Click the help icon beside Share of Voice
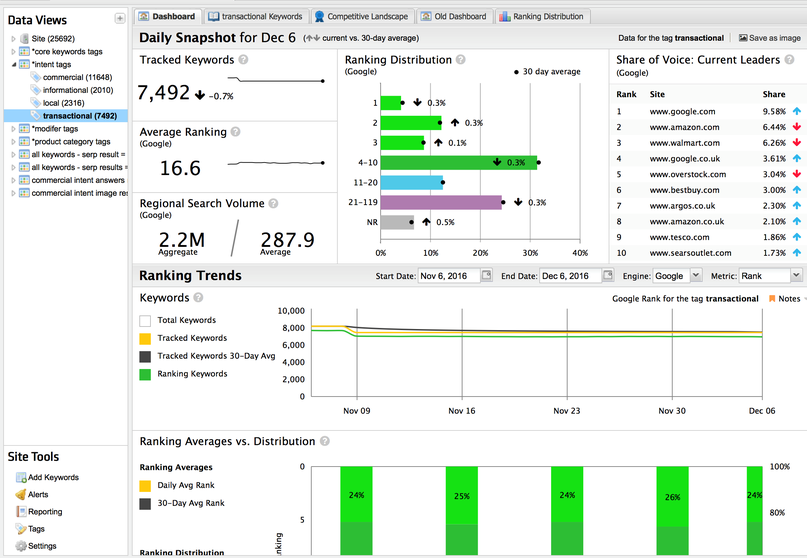The height and width of the screenshot is (558, 807). pyautogui.click(x=789, y=60)
